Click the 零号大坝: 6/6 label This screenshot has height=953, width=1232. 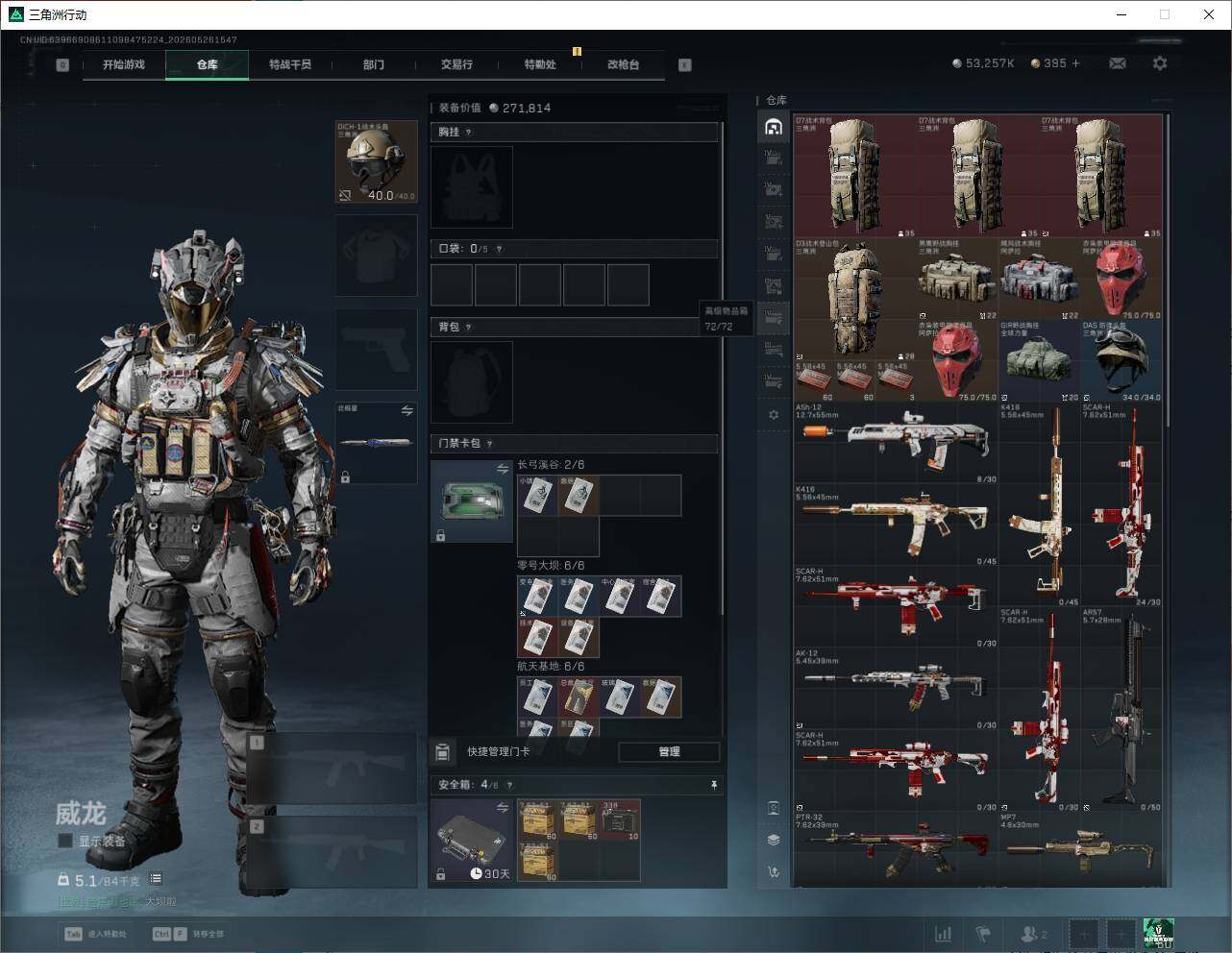coord(551,566)
